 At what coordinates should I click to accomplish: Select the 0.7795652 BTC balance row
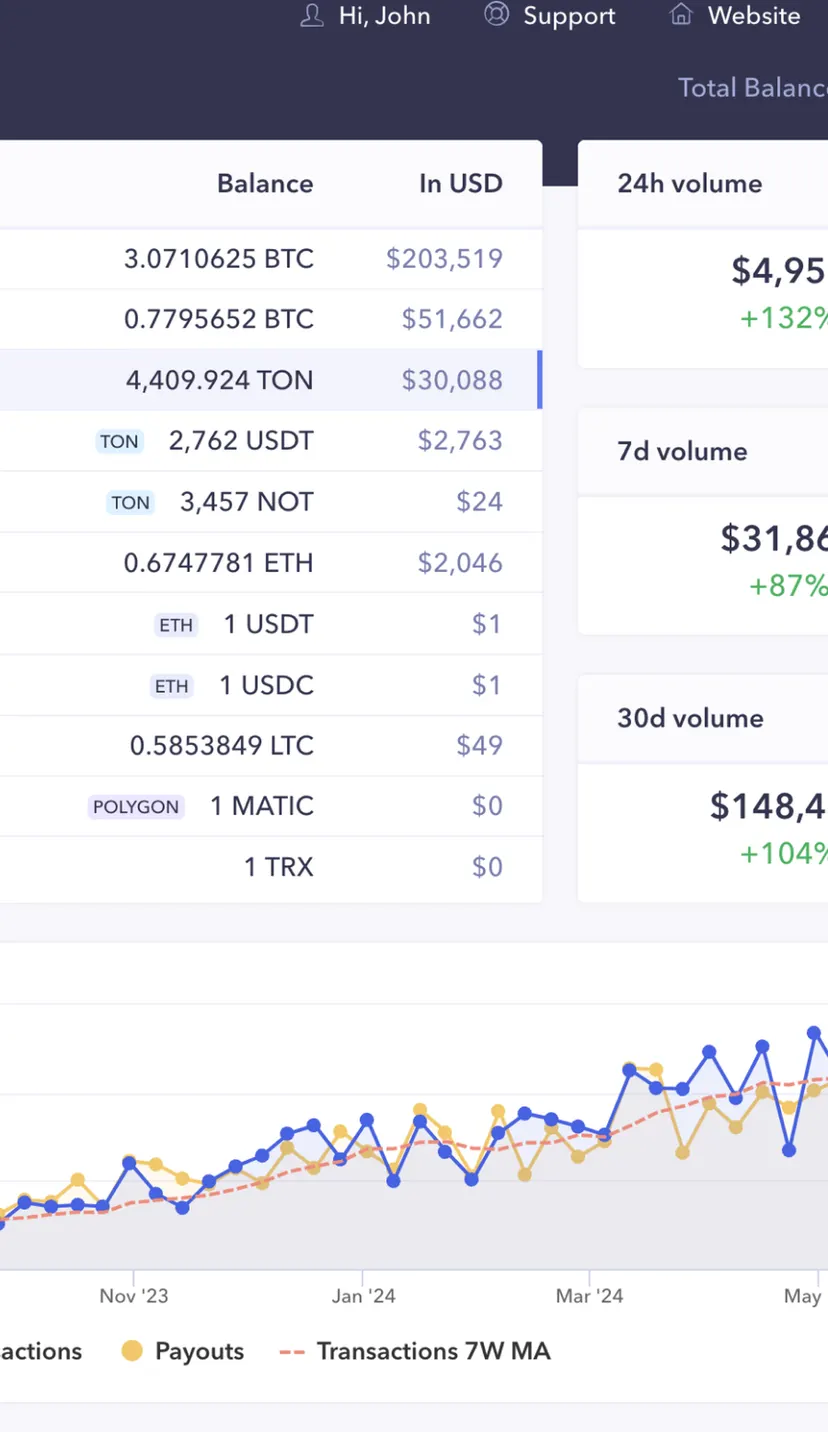(x=271, y=320)
